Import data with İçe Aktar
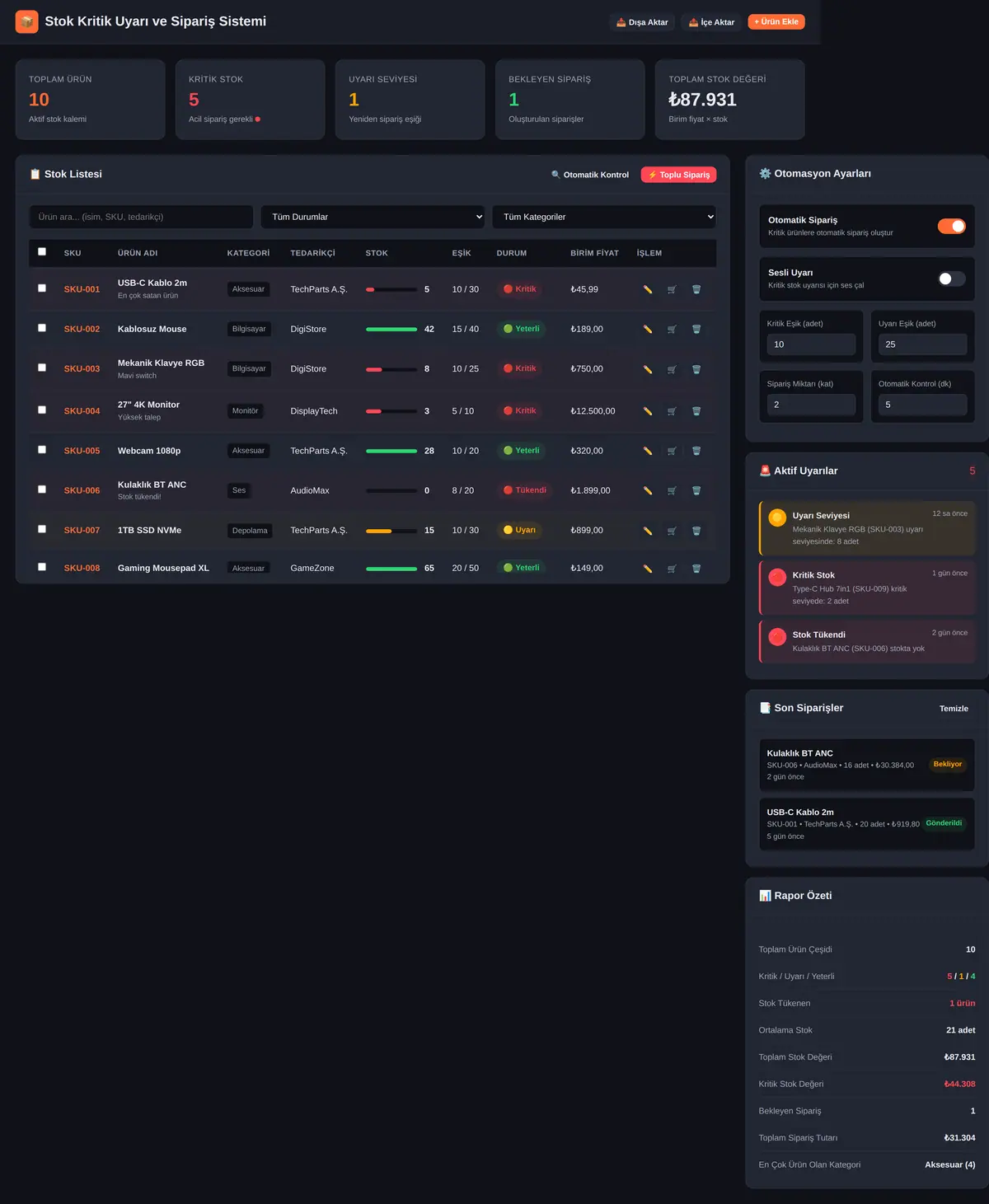Viewport: 989px width, 1204px height. point(711,22)
